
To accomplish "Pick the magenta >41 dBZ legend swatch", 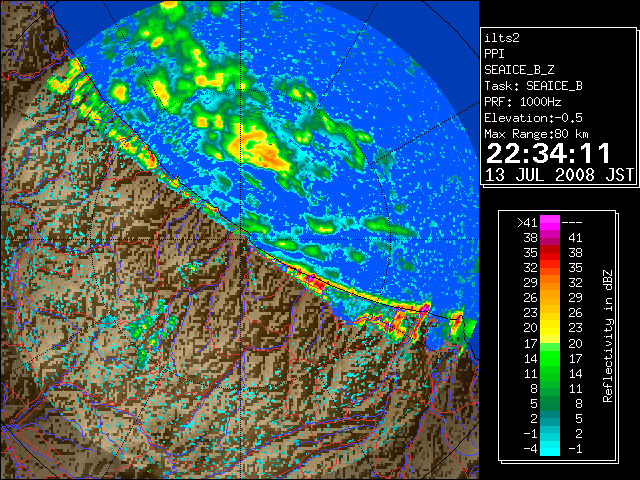I will (550, 222).
